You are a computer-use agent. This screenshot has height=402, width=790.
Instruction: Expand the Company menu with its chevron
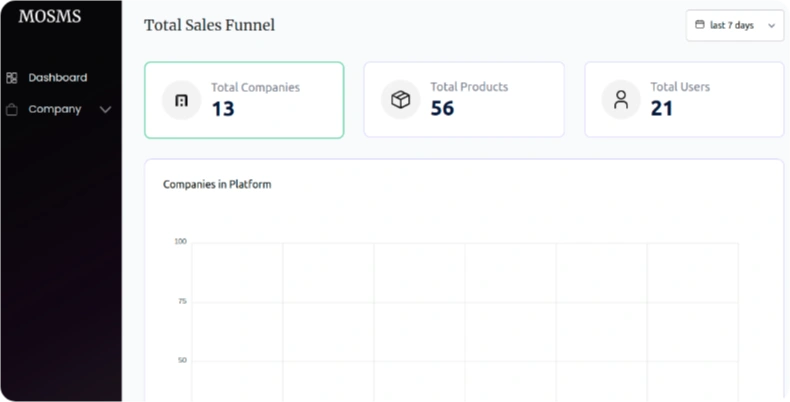[105, 109]
